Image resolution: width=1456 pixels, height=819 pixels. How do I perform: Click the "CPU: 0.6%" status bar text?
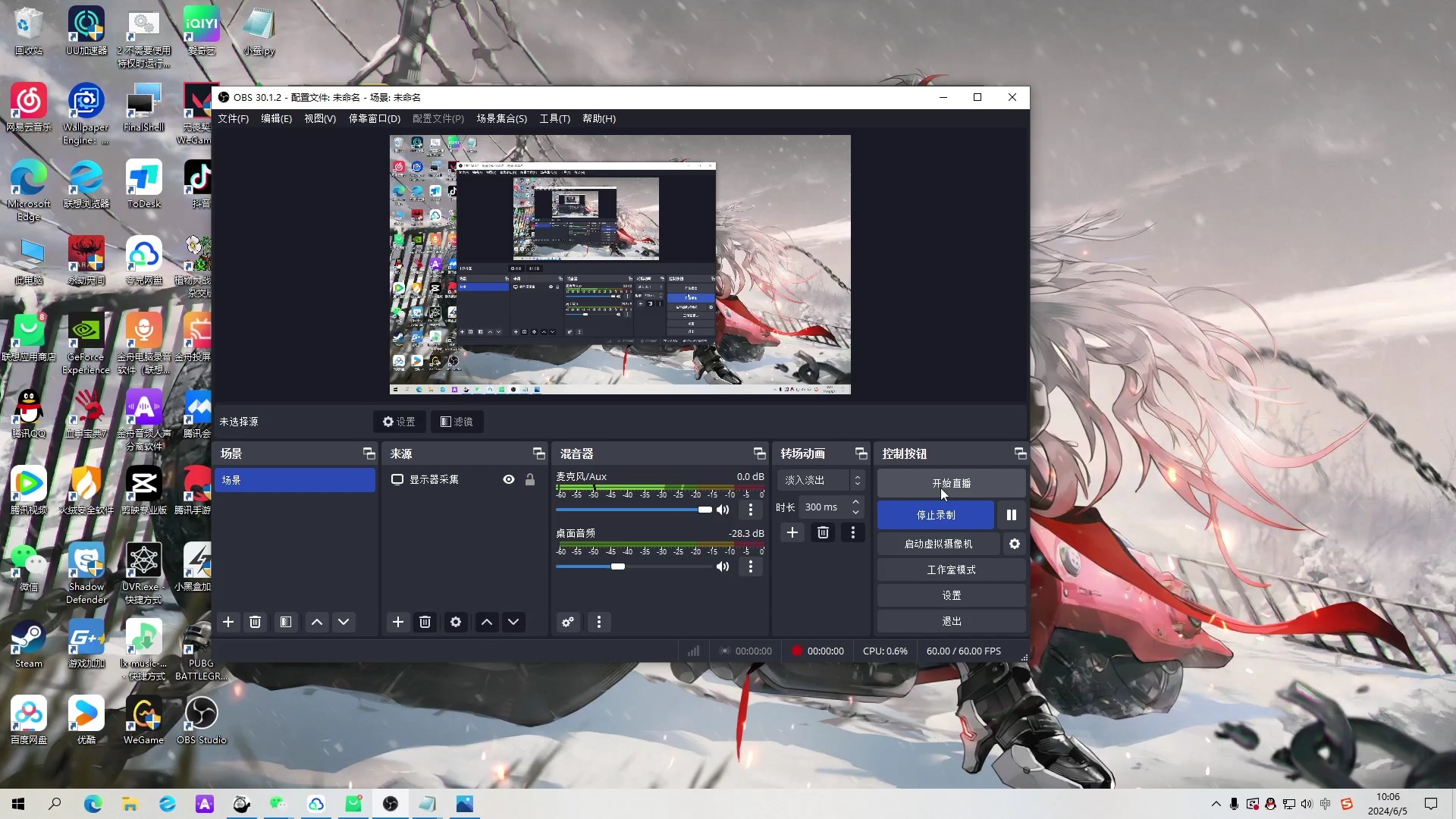pyautogui.click(x=885, y=651)
